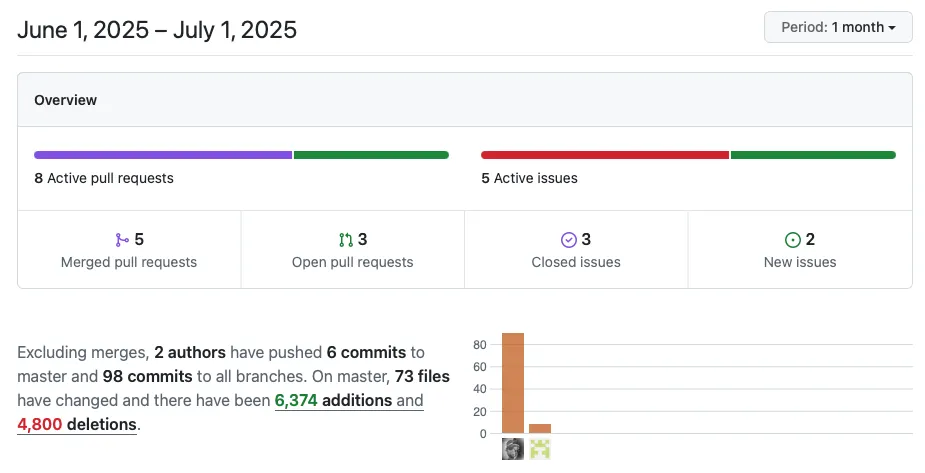Click the second contributor's green identicon avatar
Screen dimensions: 925x473
(540, 449)
